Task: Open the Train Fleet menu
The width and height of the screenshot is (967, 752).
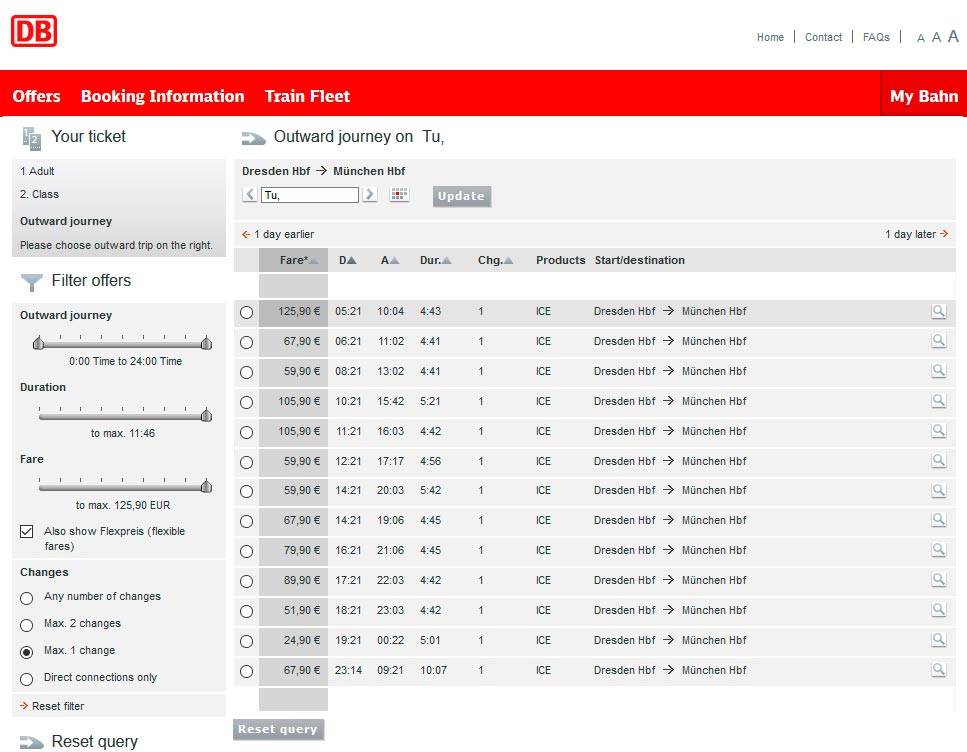Action: coord(307,96)
